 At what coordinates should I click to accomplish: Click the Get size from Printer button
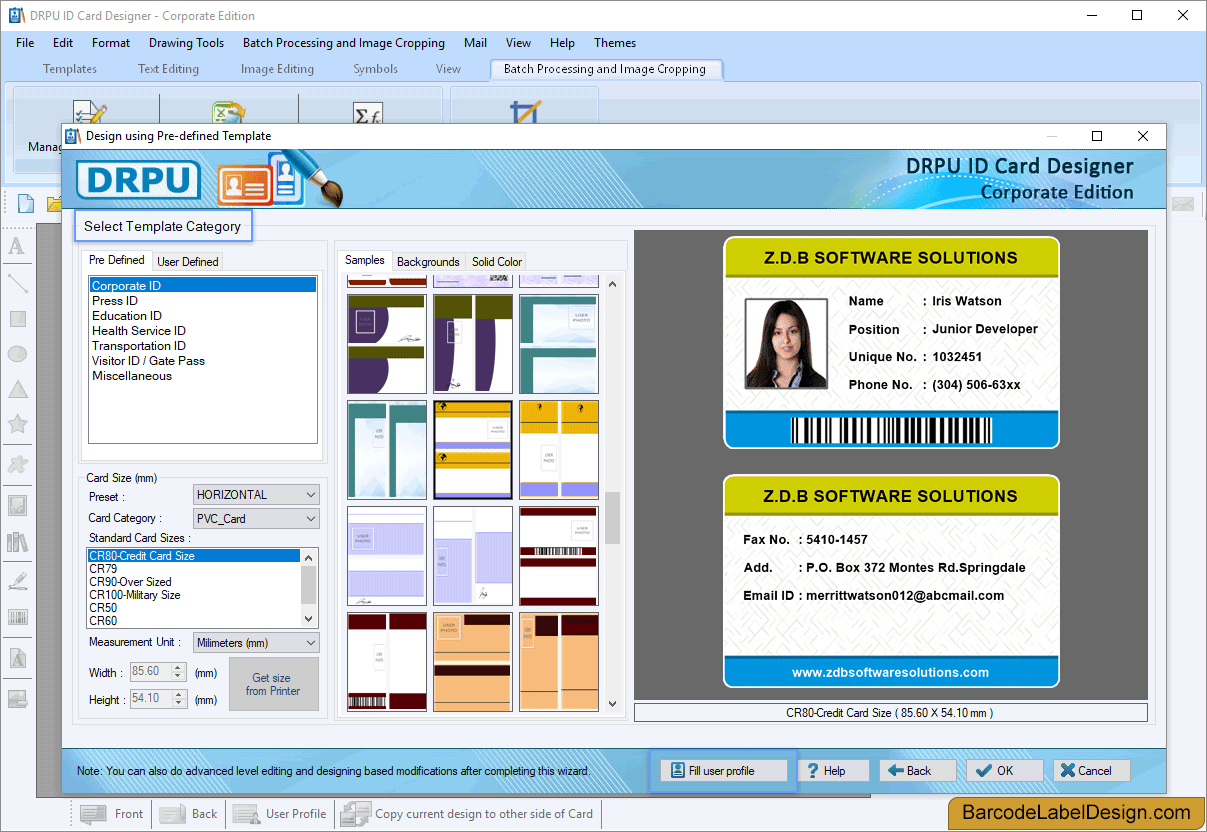point(273,684)
